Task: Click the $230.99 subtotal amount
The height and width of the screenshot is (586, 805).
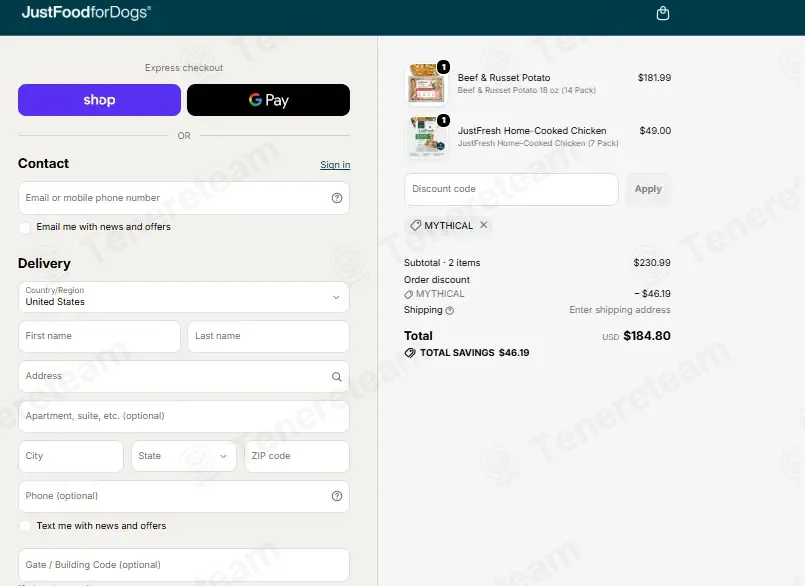Action: coord(651,262)
